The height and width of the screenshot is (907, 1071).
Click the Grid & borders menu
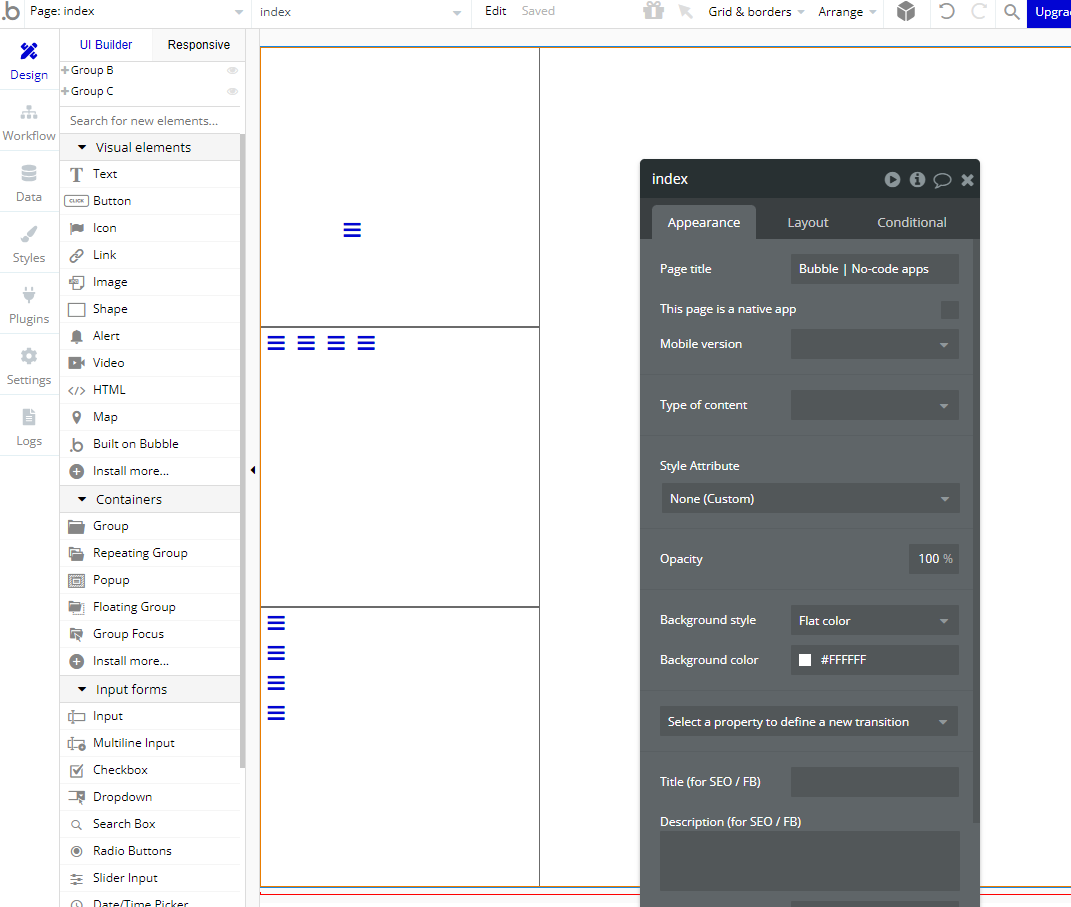coord(756,12)
